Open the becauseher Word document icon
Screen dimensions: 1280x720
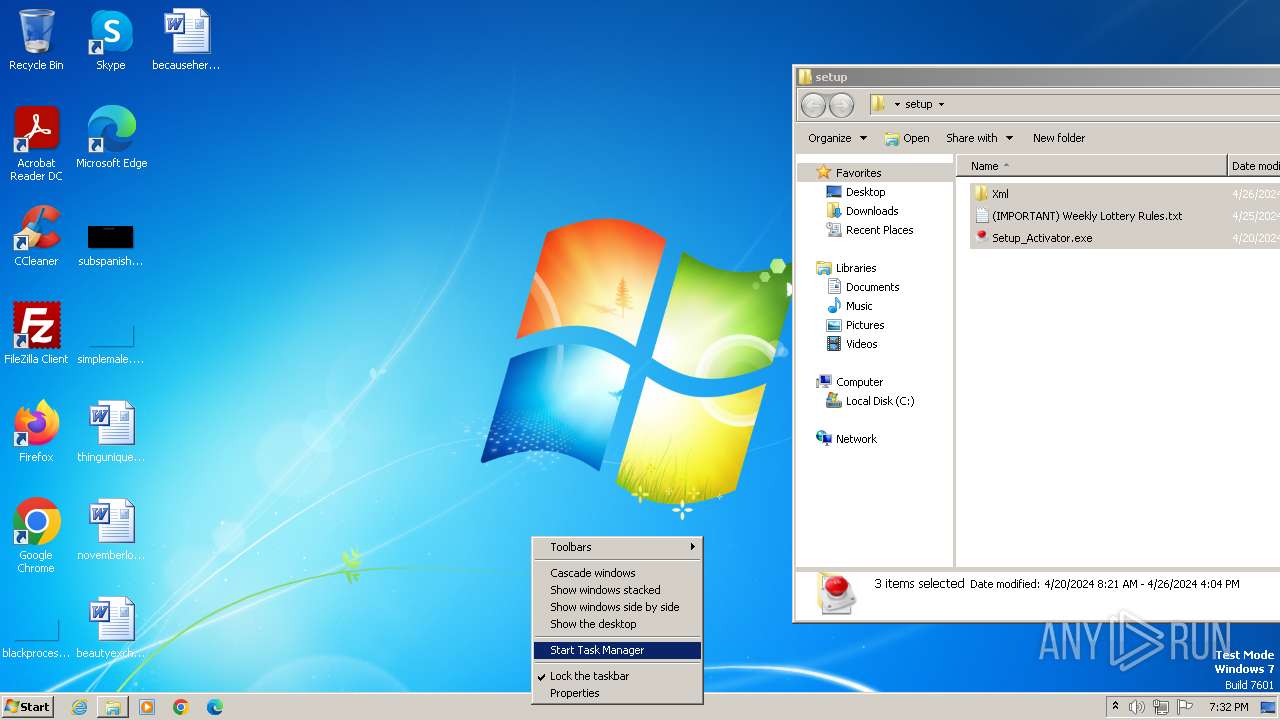point(186,40)
